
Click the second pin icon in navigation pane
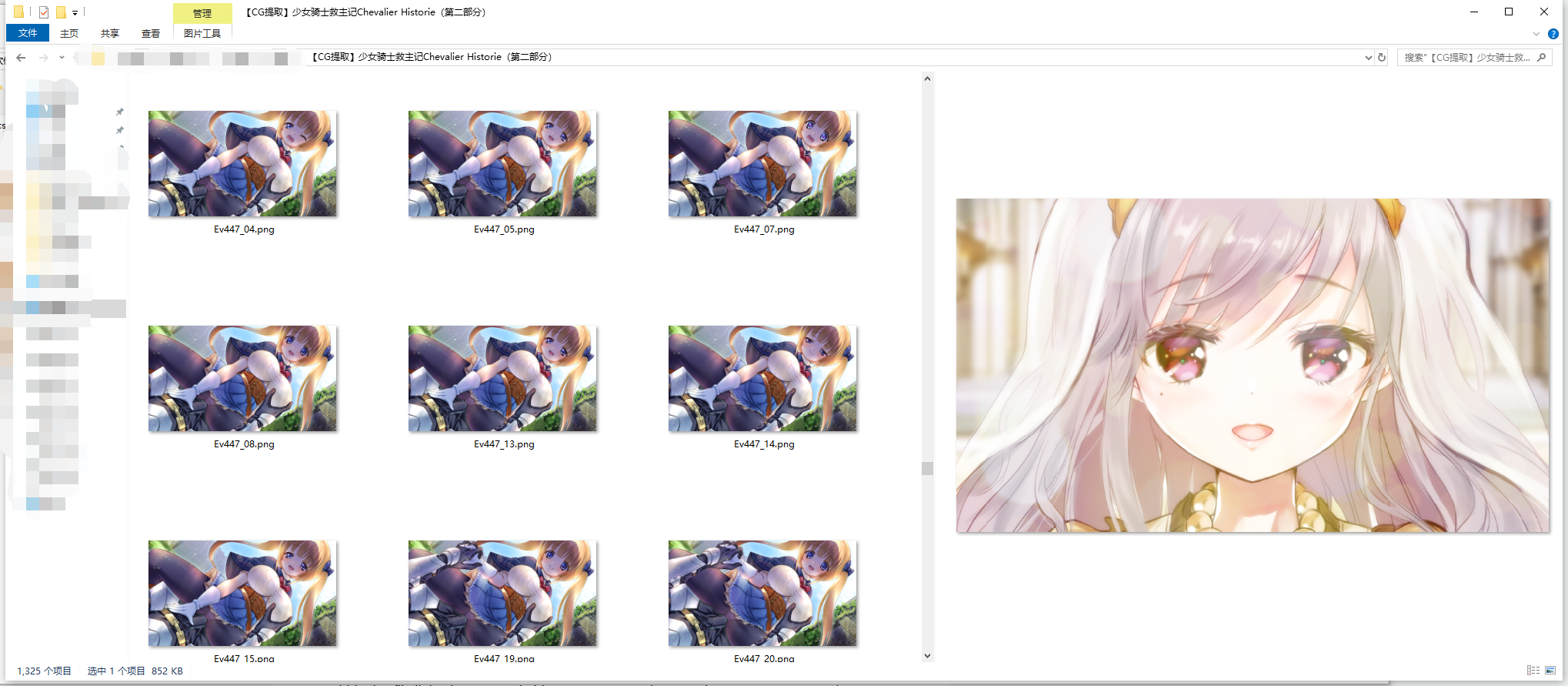click(x=120, y=130)
